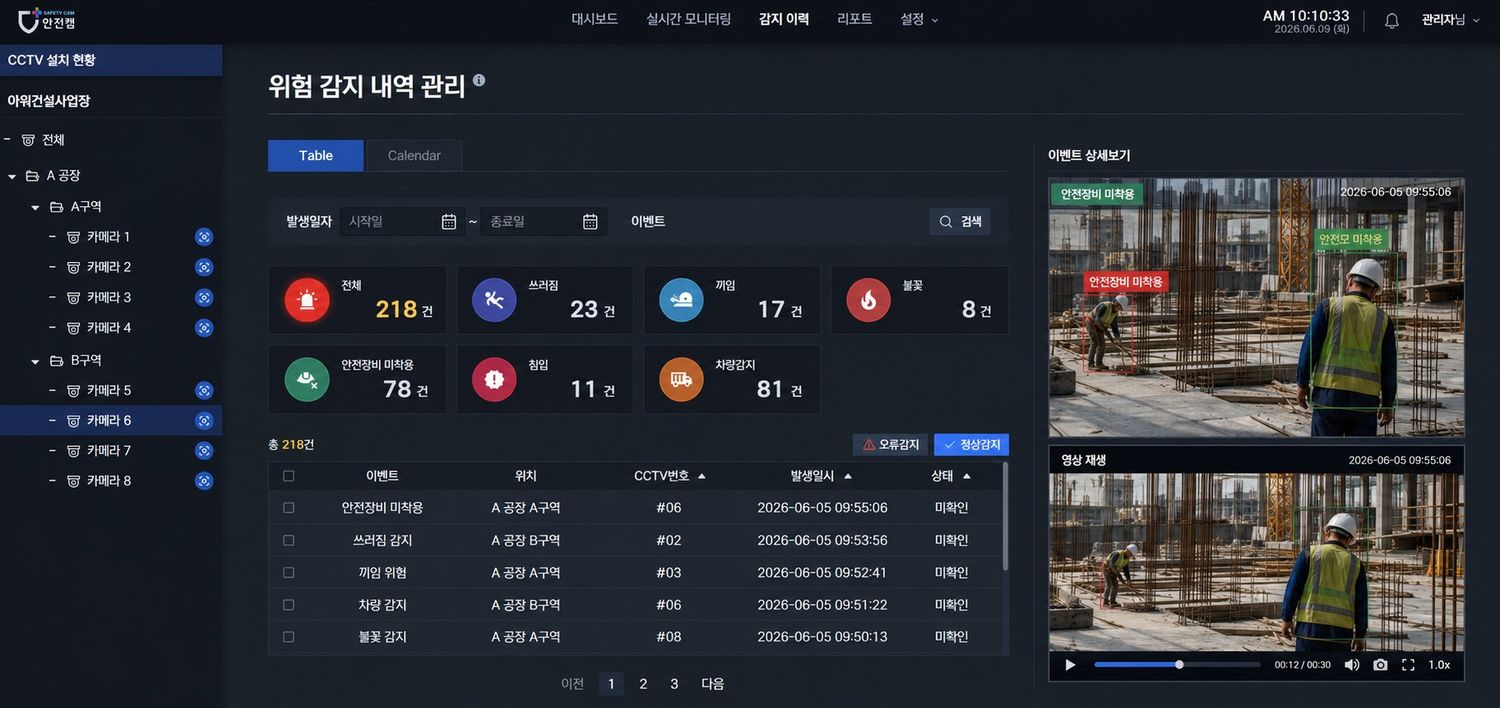
Task: Mark selection as 정상감지
Action: [972, 445]
